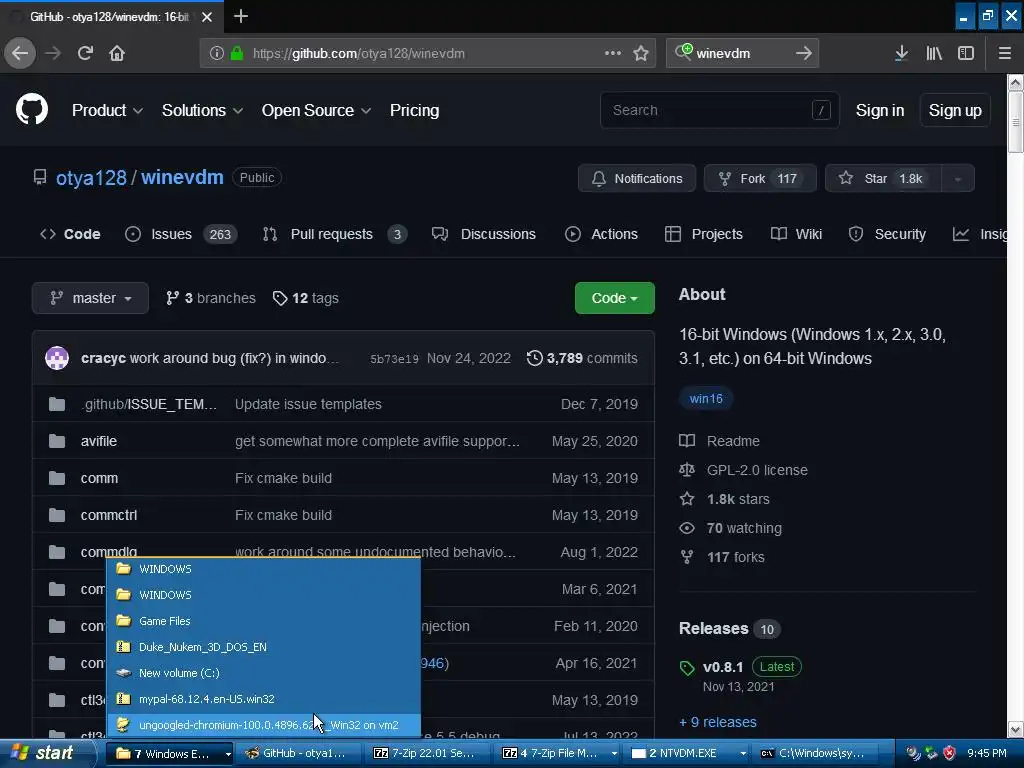Click the Sign up button

tap(955, 110)
